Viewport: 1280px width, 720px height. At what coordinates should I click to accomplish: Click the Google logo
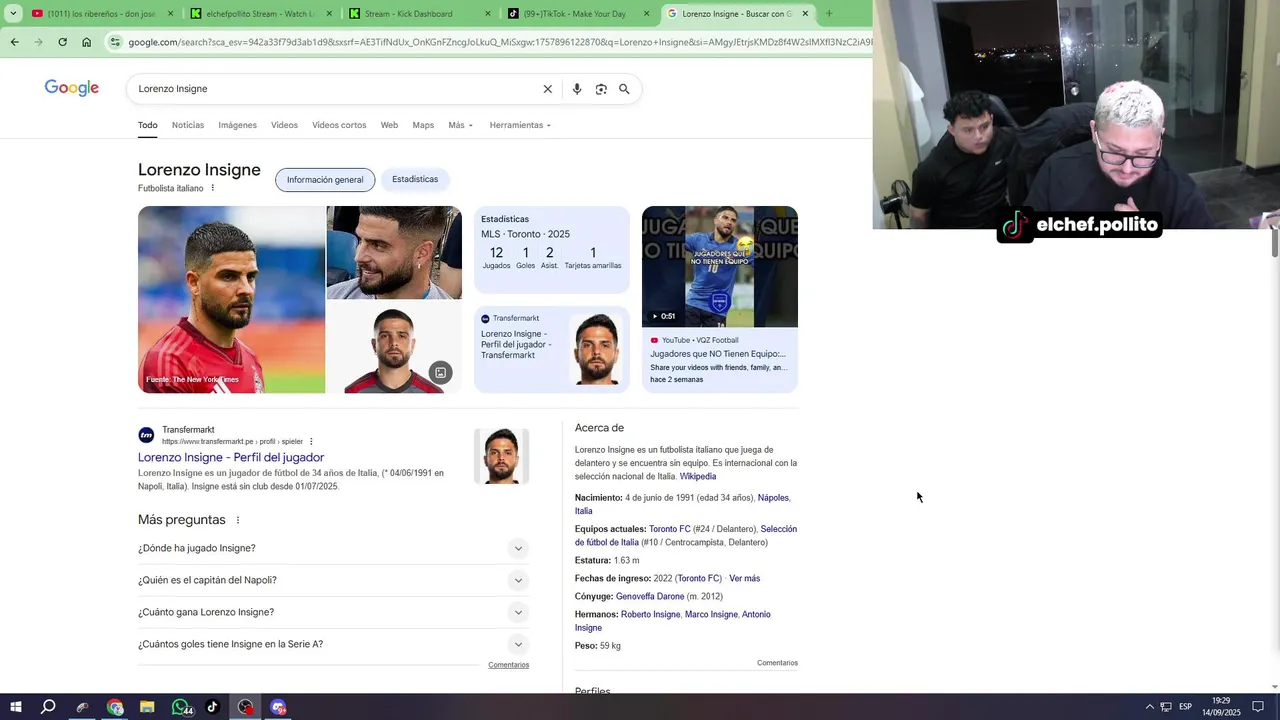[x=72, y=88]
